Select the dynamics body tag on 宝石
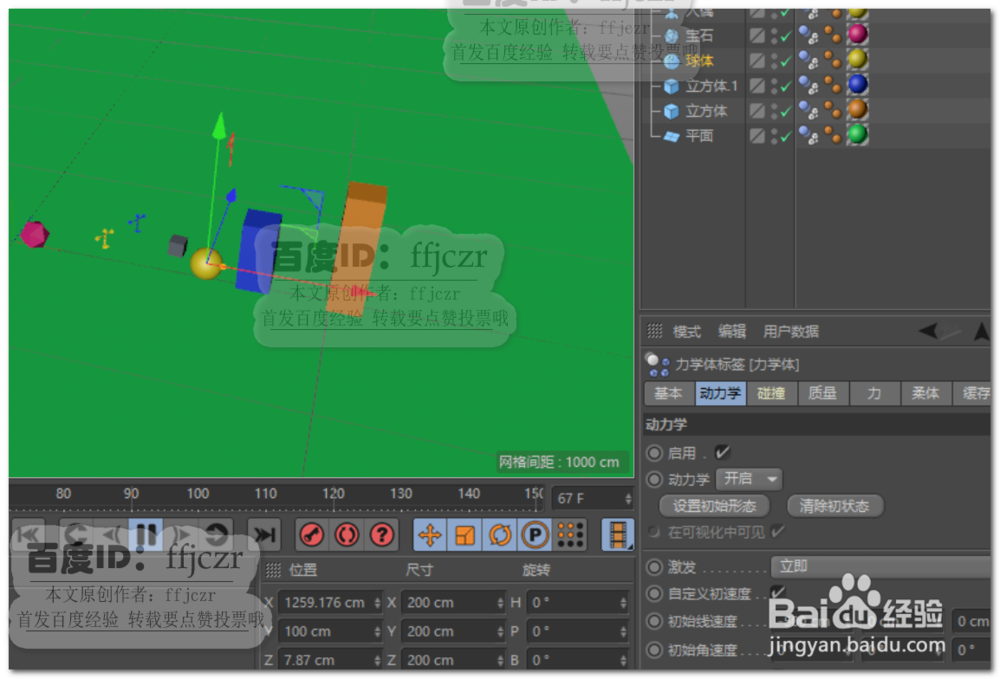1000x679 pixels. click(809, 34)
